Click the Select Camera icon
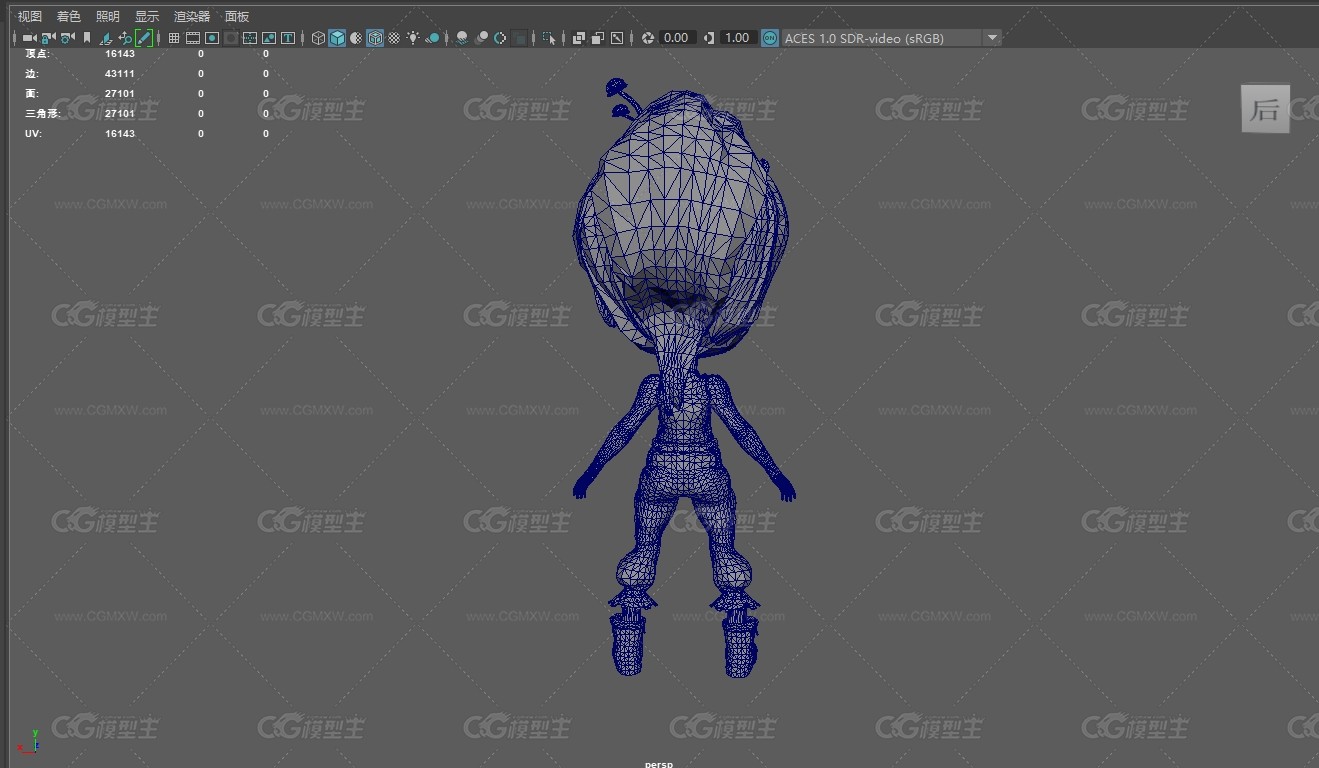Screen dimensions: 1319x768 [x=29, y=38]
